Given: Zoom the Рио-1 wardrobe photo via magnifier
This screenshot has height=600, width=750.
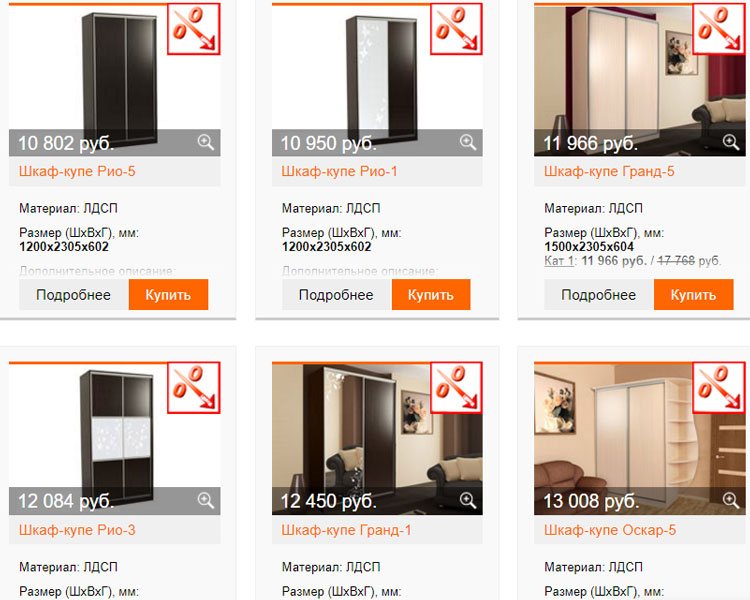Looking at the screenshot, I should tap(468, 142).
